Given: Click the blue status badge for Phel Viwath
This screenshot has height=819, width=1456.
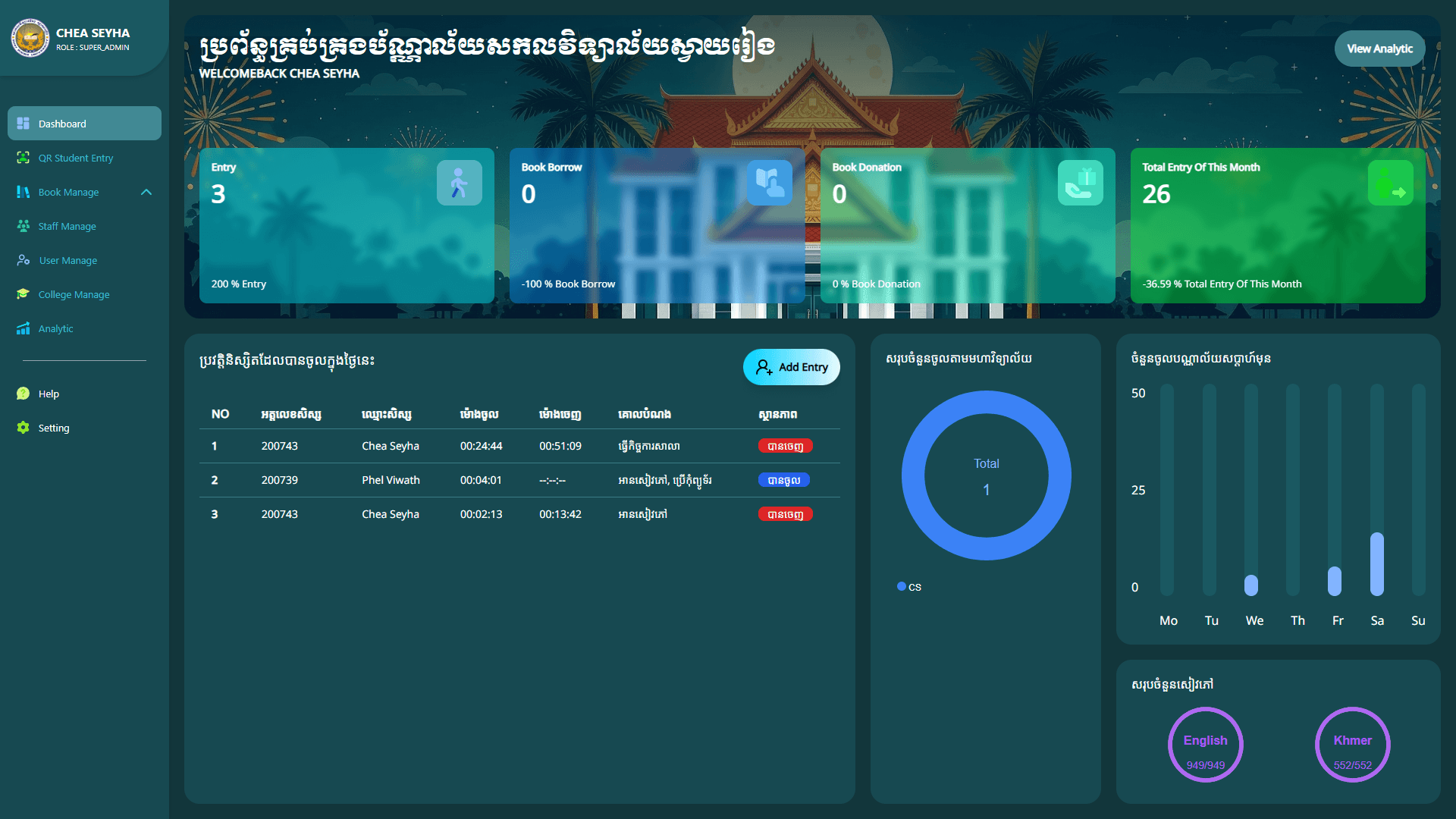Looking at the screenshot, I should 783,479.
